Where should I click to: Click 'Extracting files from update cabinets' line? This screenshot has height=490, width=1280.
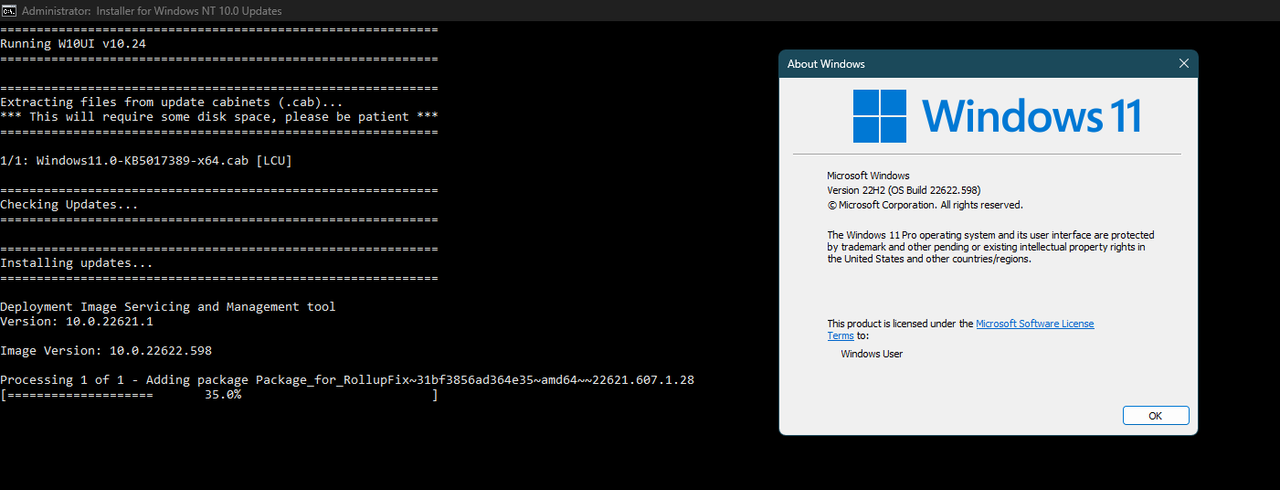pos(172,102)
